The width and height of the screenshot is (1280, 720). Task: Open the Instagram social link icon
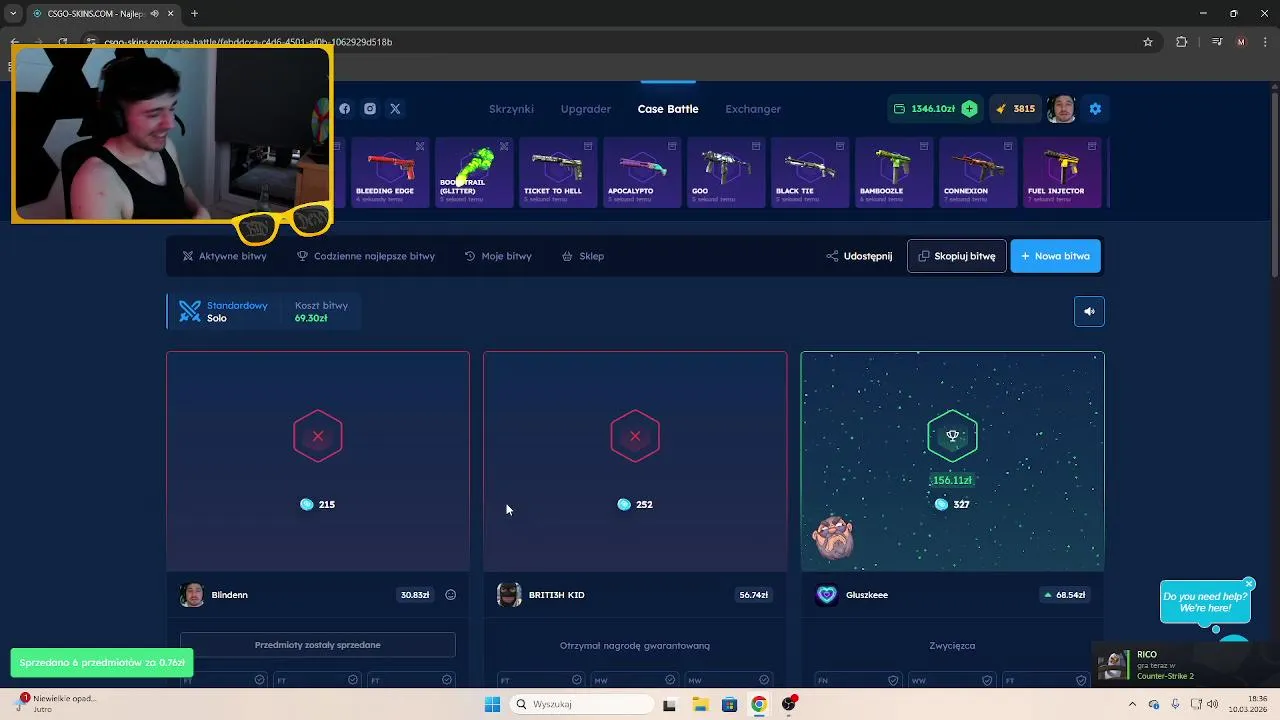click(370, 109)
